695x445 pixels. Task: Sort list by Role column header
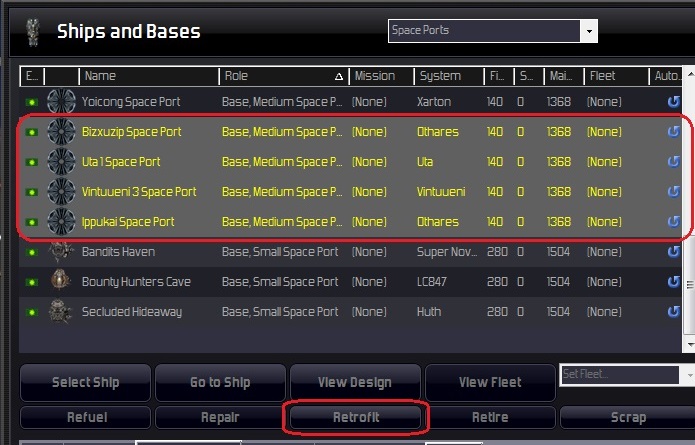coord(284,76)
